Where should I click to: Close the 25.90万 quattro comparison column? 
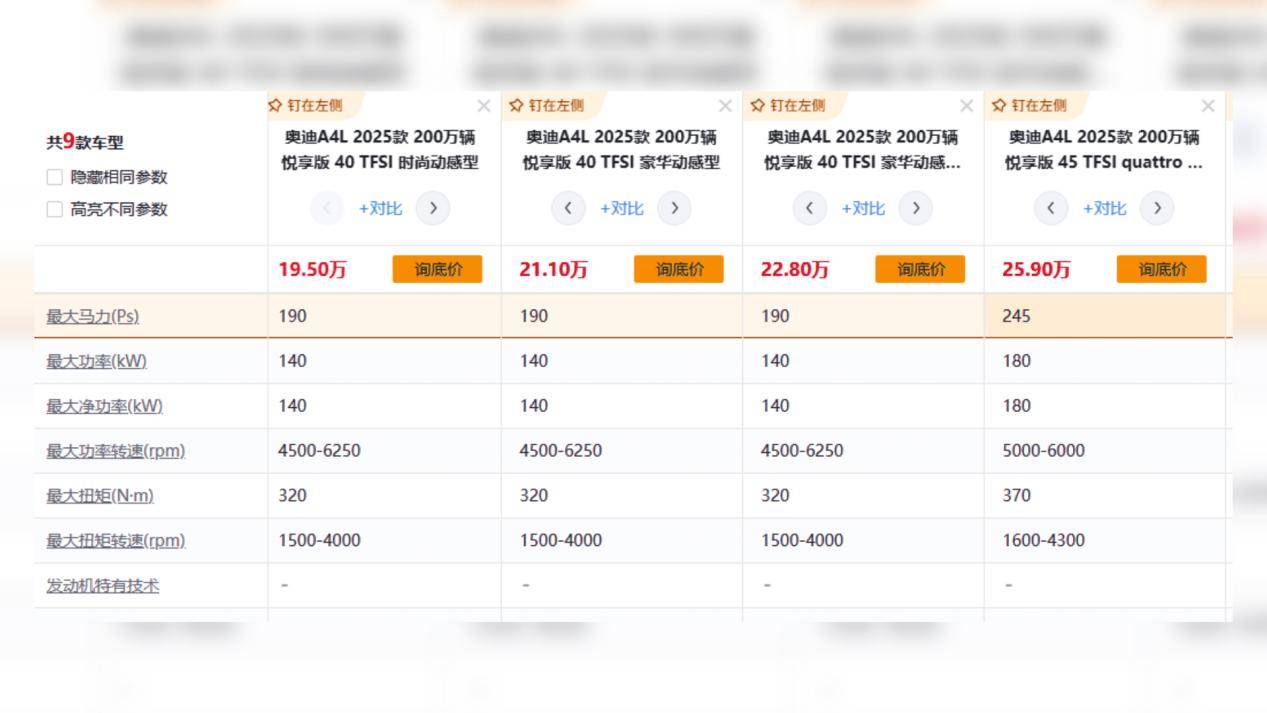[1208, 104]
